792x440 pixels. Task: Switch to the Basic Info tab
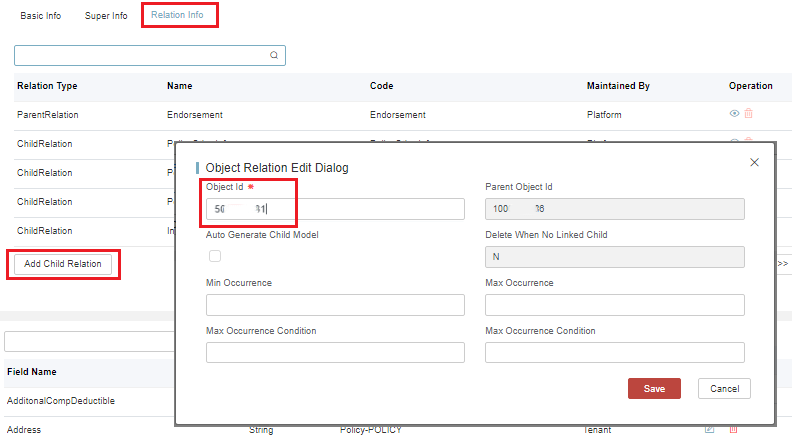pos(40,16)
